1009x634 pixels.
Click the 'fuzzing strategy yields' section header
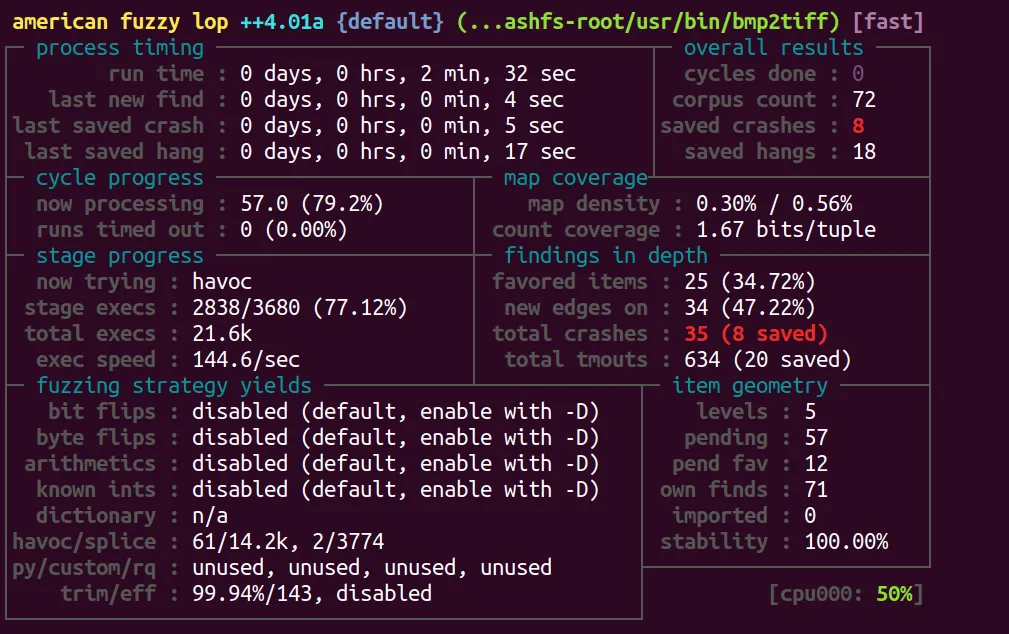coord(173,386)
